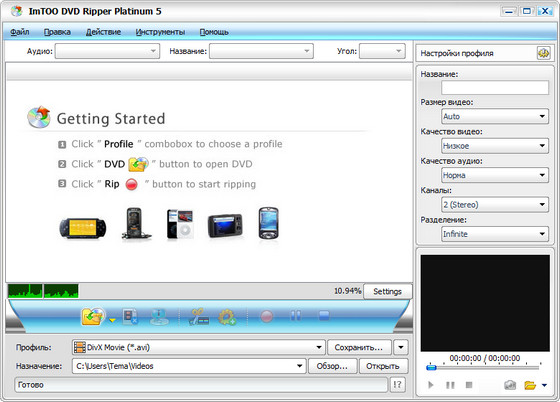
Task: Expand the Каналы 2 (Stereo) dropdown
Action: [x=495, y=205]
